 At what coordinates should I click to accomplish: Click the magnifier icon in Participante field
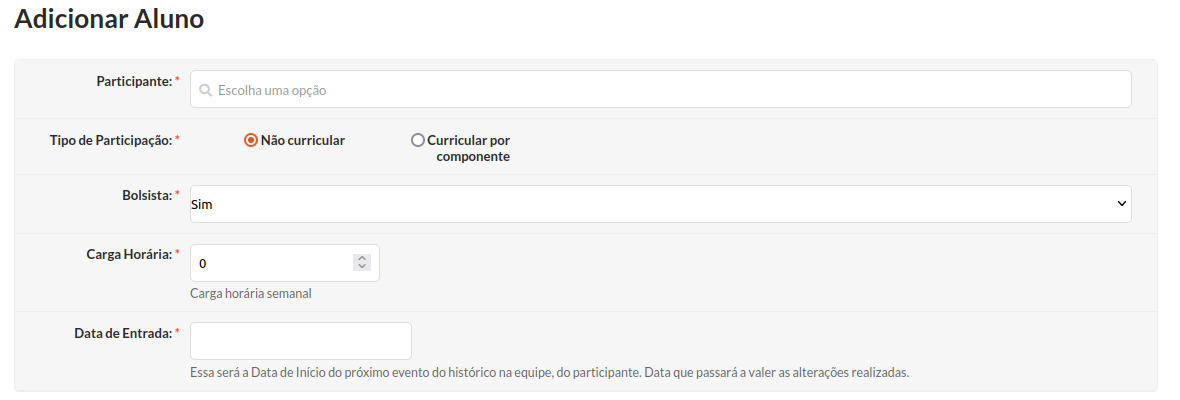(205, 90)
